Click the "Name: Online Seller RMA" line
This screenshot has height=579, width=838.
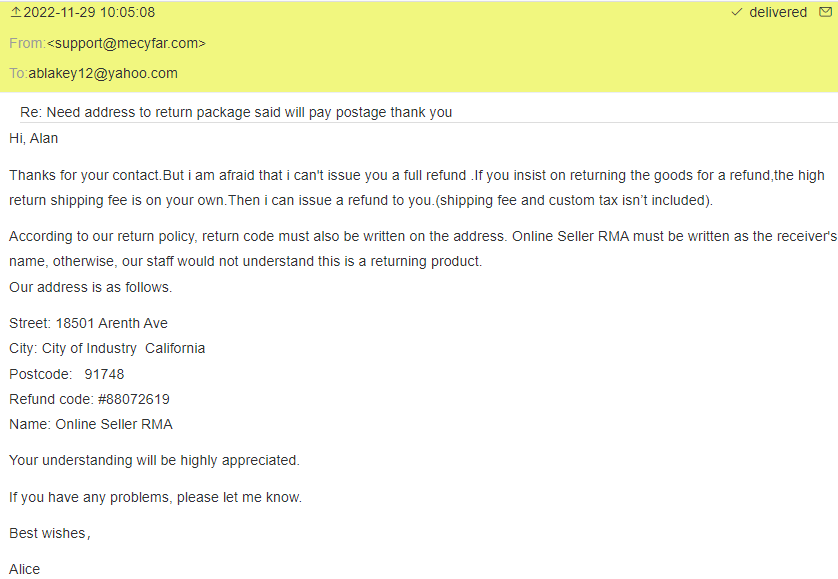[91, 424]
